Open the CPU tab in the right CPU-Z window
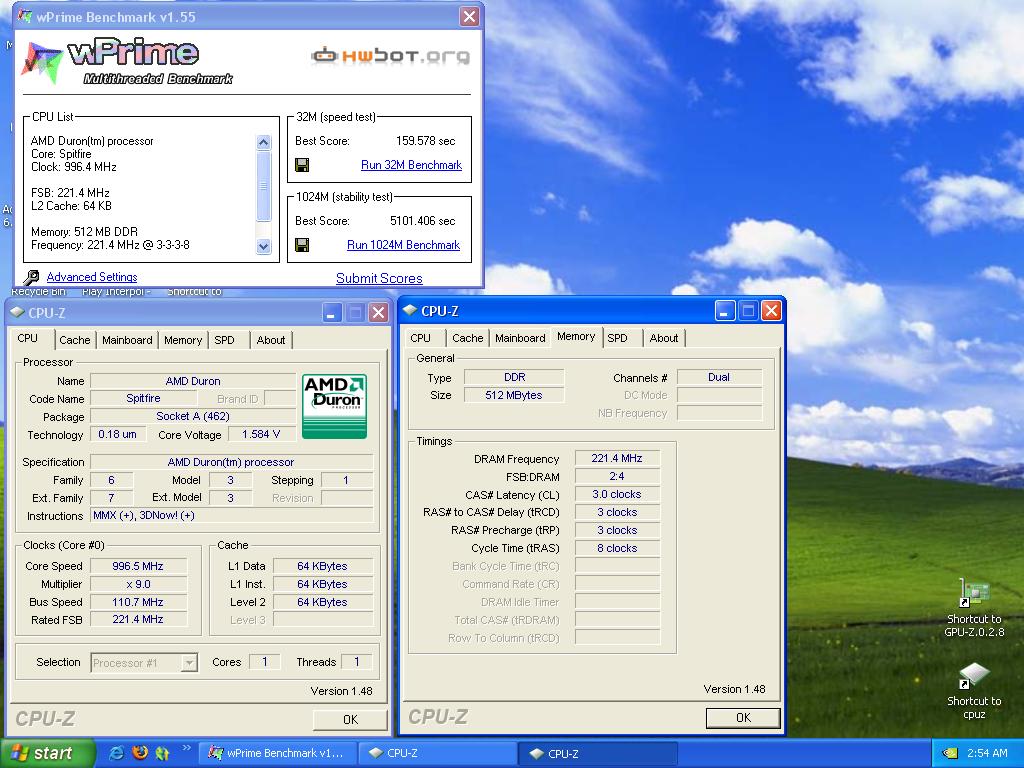Image resolution: width=1024 pixels, height=768 pixels. point(421,338)
